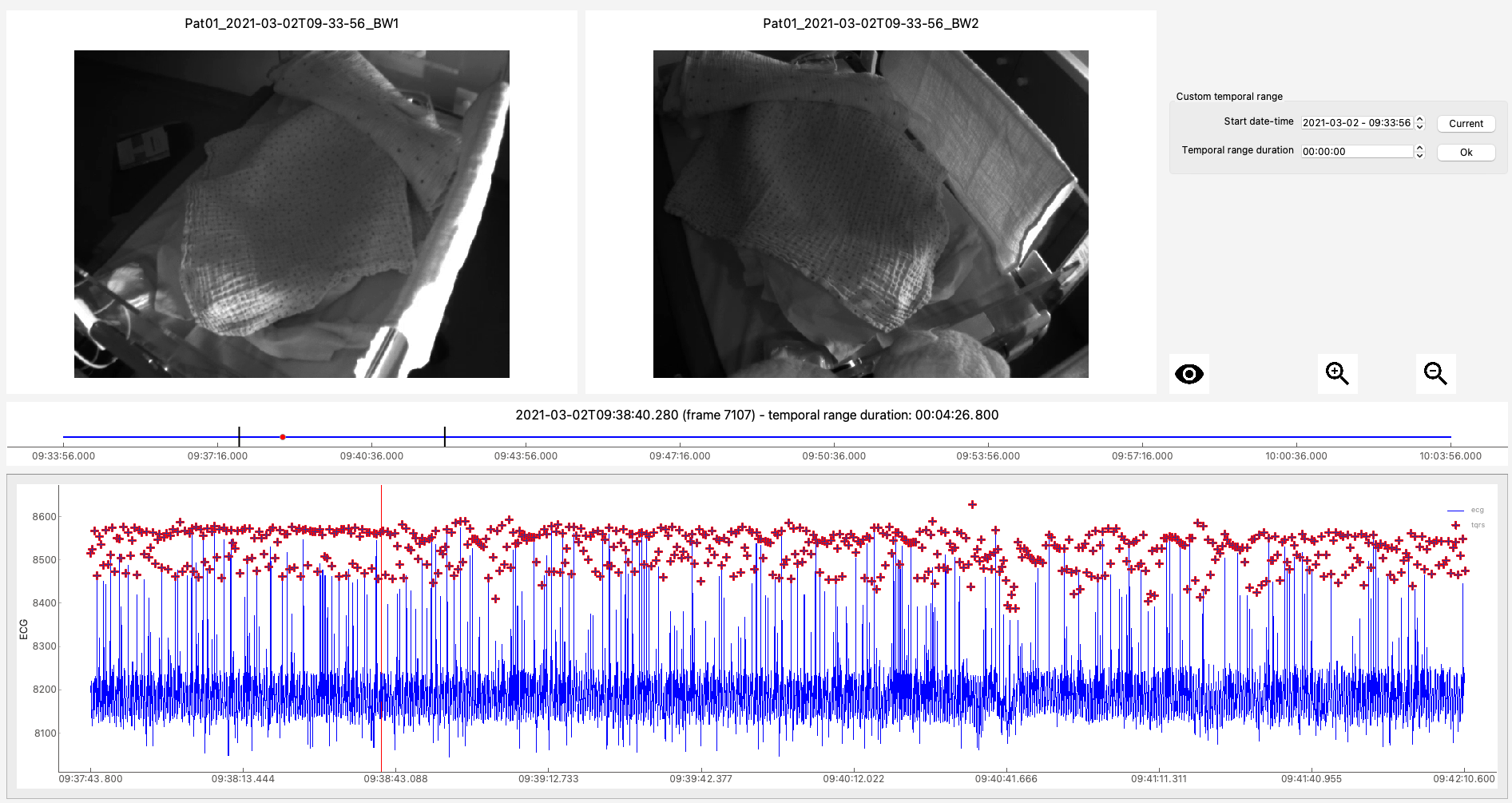Click the BW1 camera video frame
The height and width of the screenshot is (803, 1512).
click(292, 214)
